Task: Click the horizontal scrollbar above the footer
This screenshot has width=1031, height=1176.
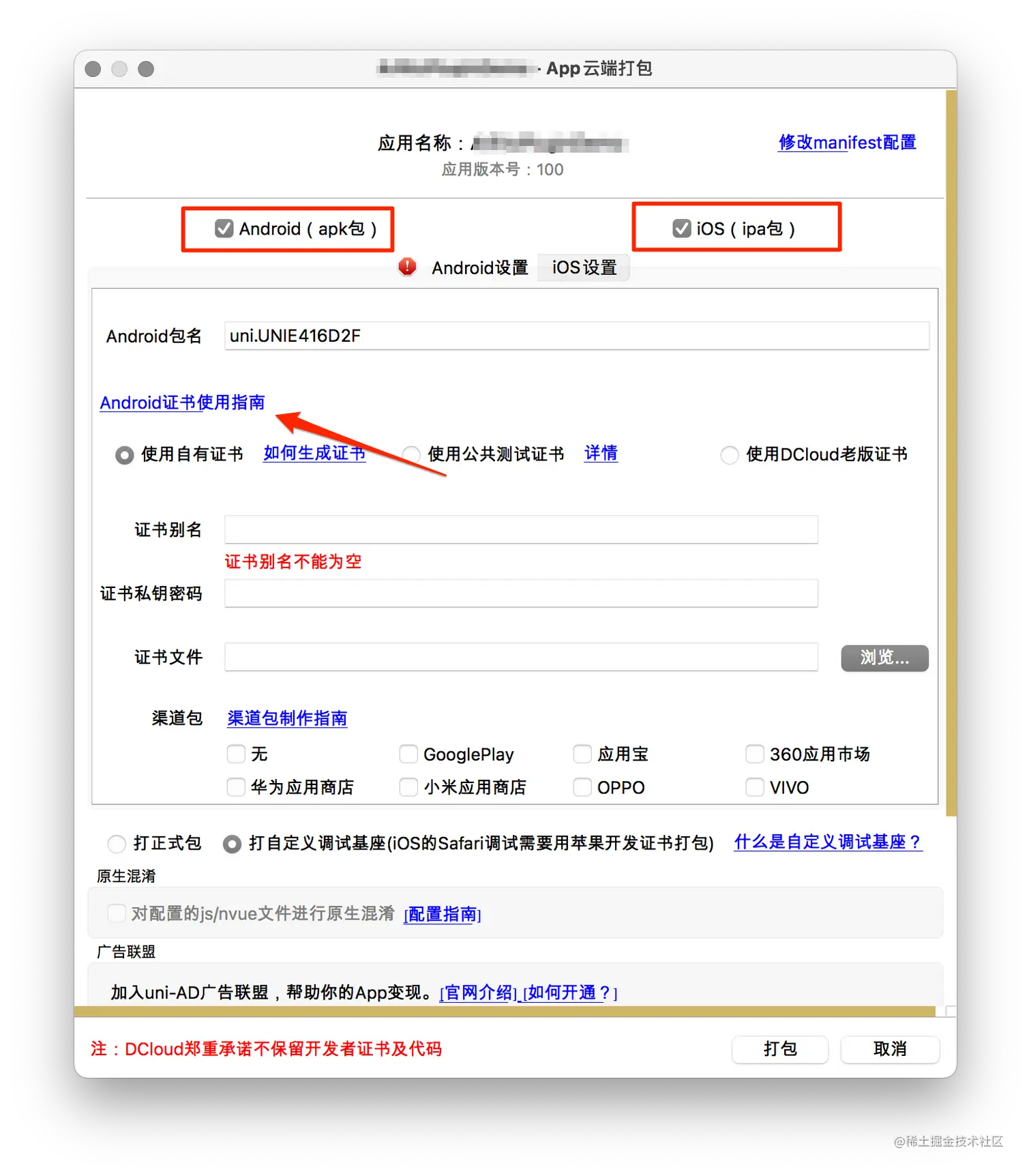Action: coord(505,1012)
